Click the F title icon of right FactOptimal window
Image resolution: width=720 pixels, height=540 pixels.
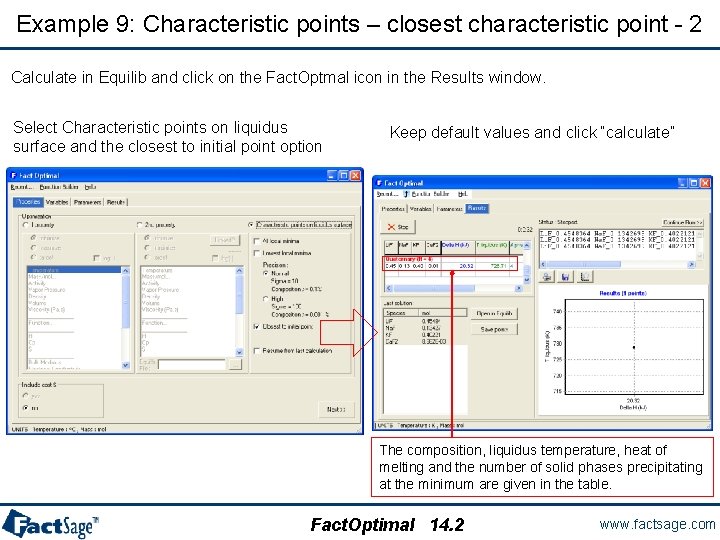click(x=379, y=183)
